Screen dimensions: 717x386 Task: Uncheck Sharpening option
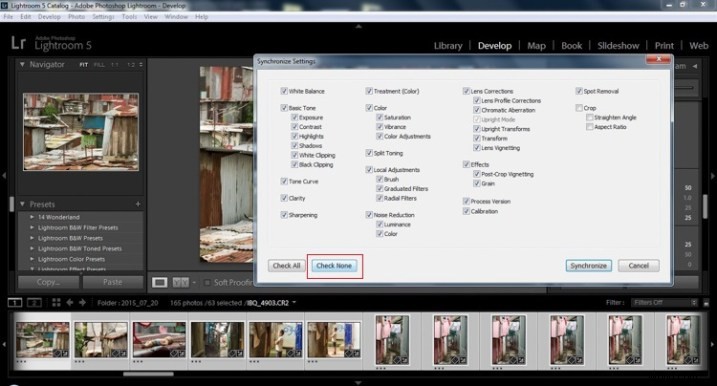[284, 214]
